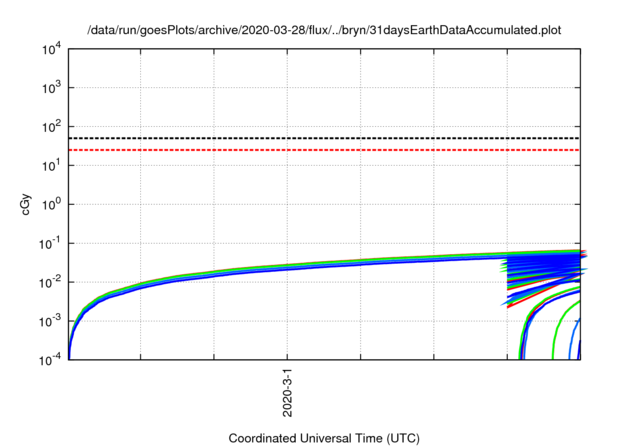This screenshot has width=640, height=448.
Task: Click the 10^1 y-axis tick label
Action: (51, 166)
